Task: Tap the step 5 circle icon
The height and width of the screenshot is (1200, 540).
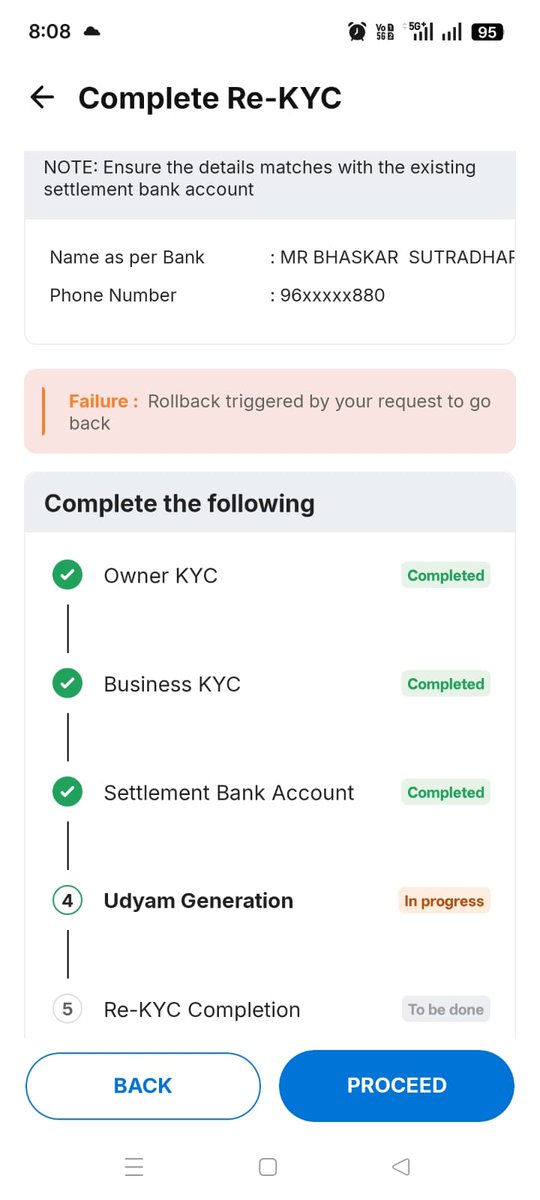Action: point(67,1009)
